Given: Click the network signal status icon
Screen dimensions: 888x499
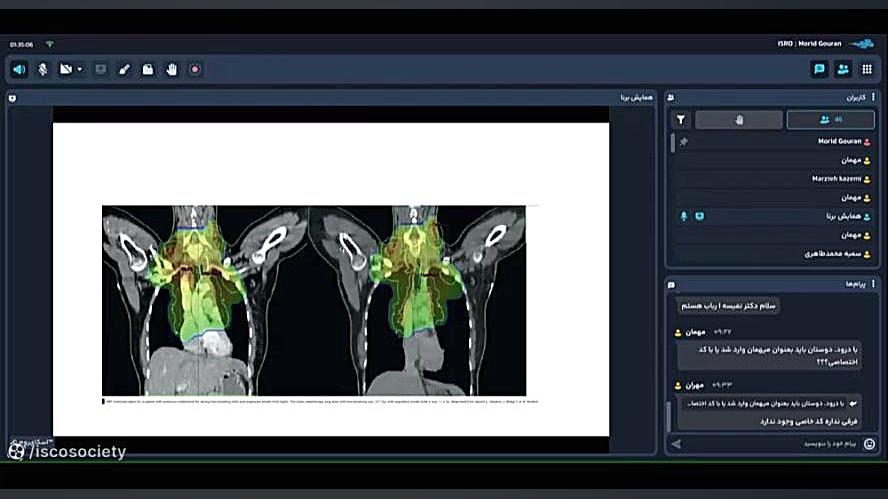Looking at the screenshot, I should pos(50,44).
